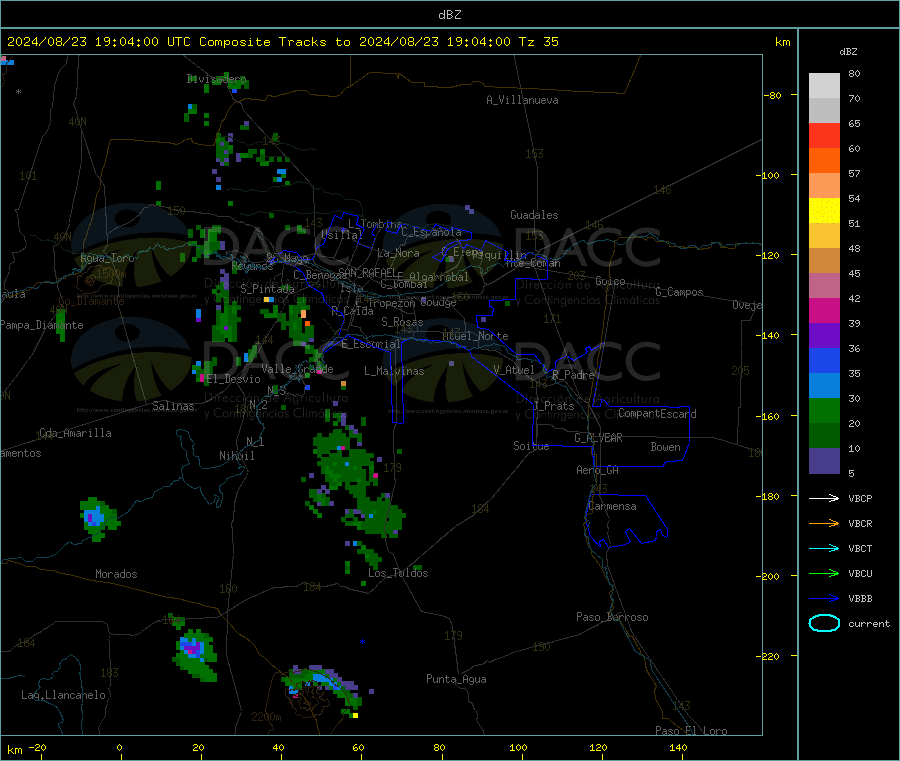Screen dimensions: 900x761
Task: Click the SAN_RAFAEL city label
Action: (x=367, y=272)
